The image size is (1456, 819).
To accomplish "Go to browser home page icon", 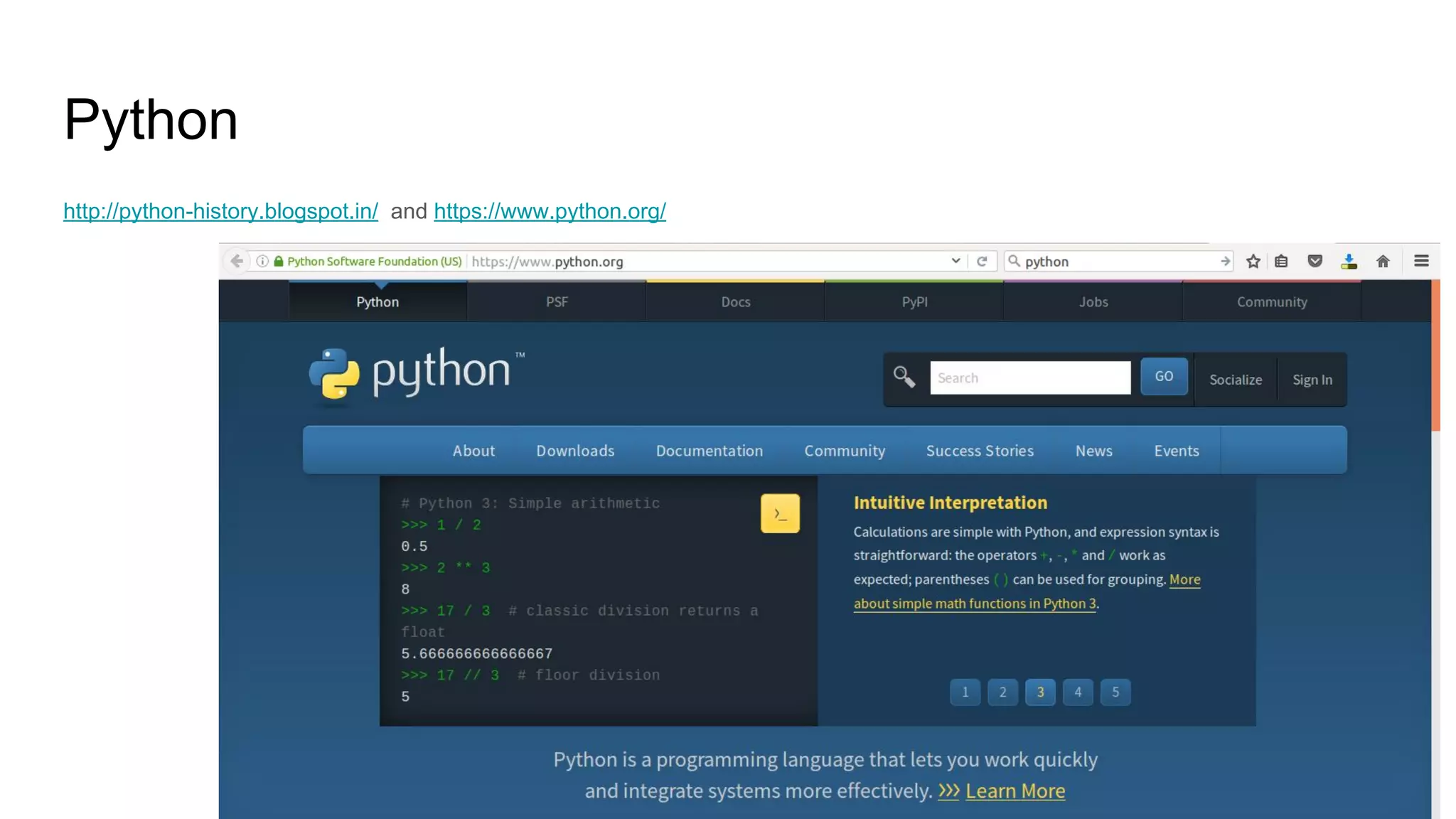I will (x=1383, y=262).
